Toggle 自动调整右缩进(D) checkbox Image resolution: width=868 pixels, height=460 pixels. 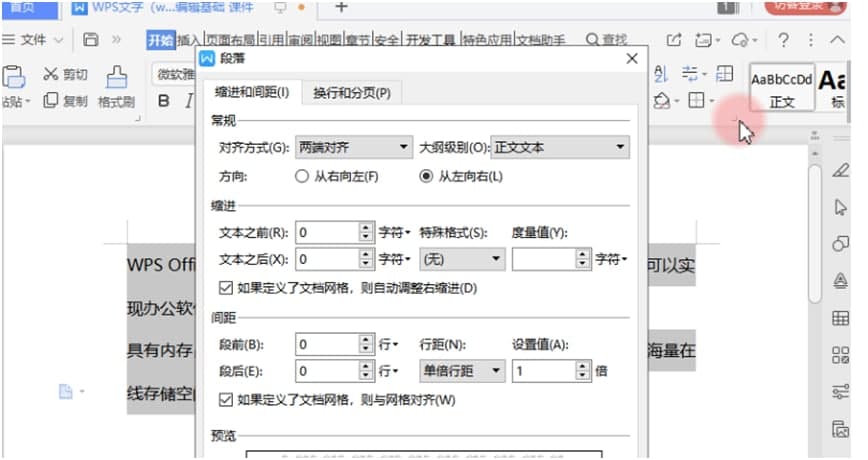coord(225,288)
